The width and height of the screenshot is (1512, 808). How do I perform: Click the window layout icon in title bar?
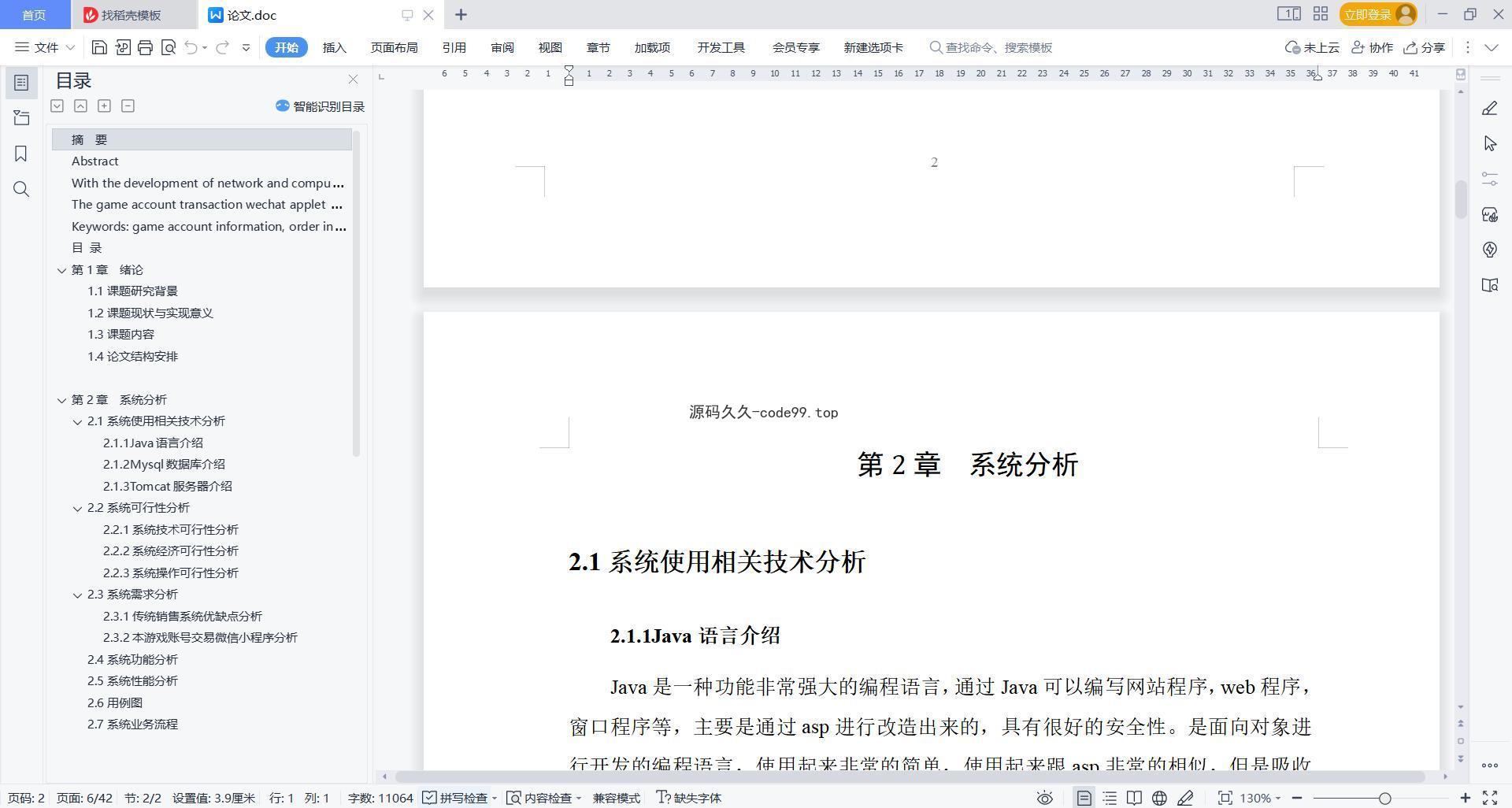click(x=1288, y=14)
